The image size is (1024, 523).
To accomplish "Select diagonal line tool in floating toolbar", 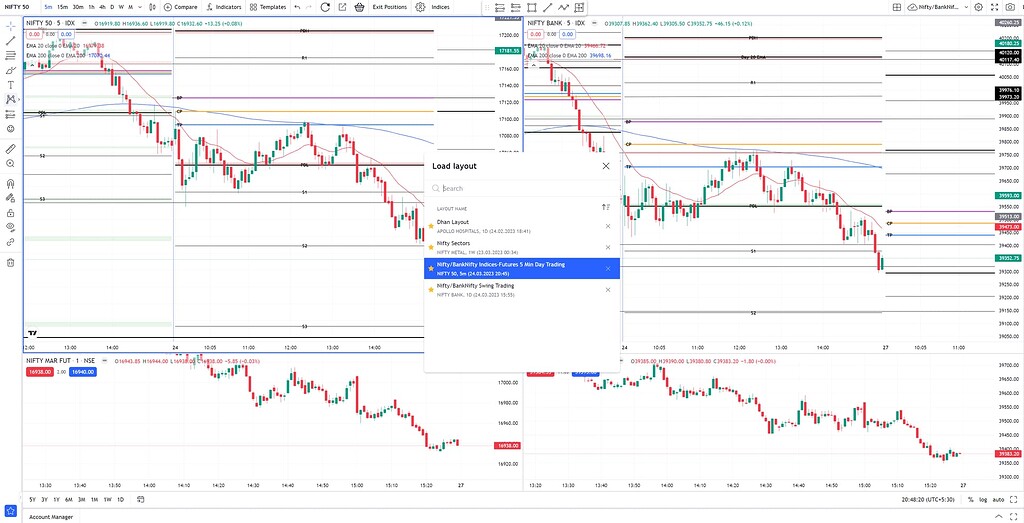I will (x=547, y=8).
